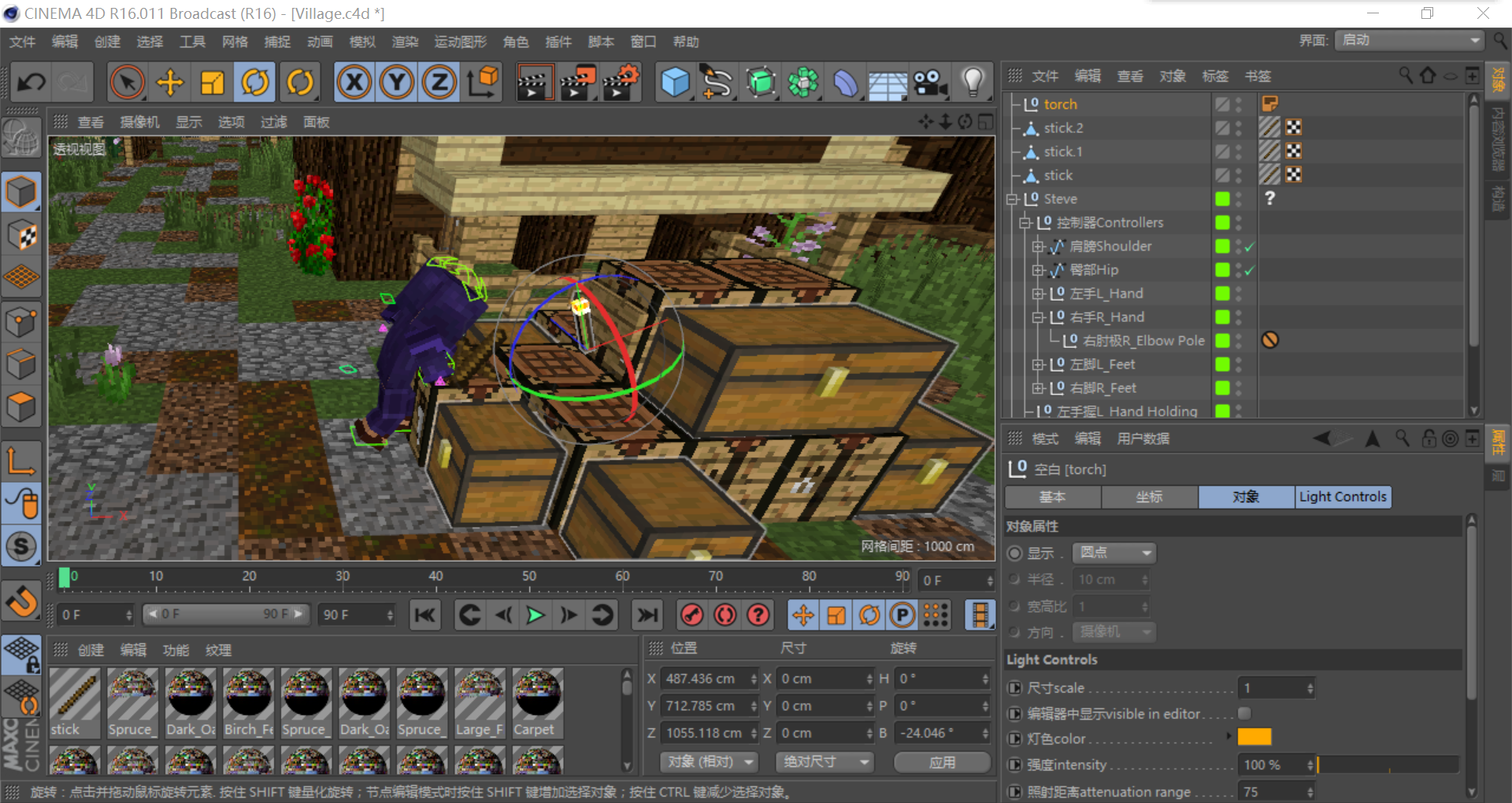Select the 右肘极R_Elbow Pole object
The image size is (1512, 803).
[x=1143, y=341]
